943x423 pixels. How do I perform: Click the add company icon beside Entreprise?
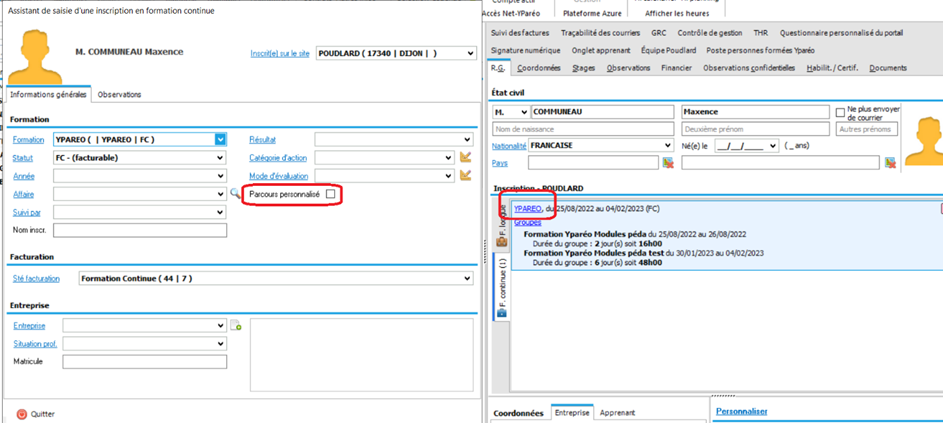236,326
